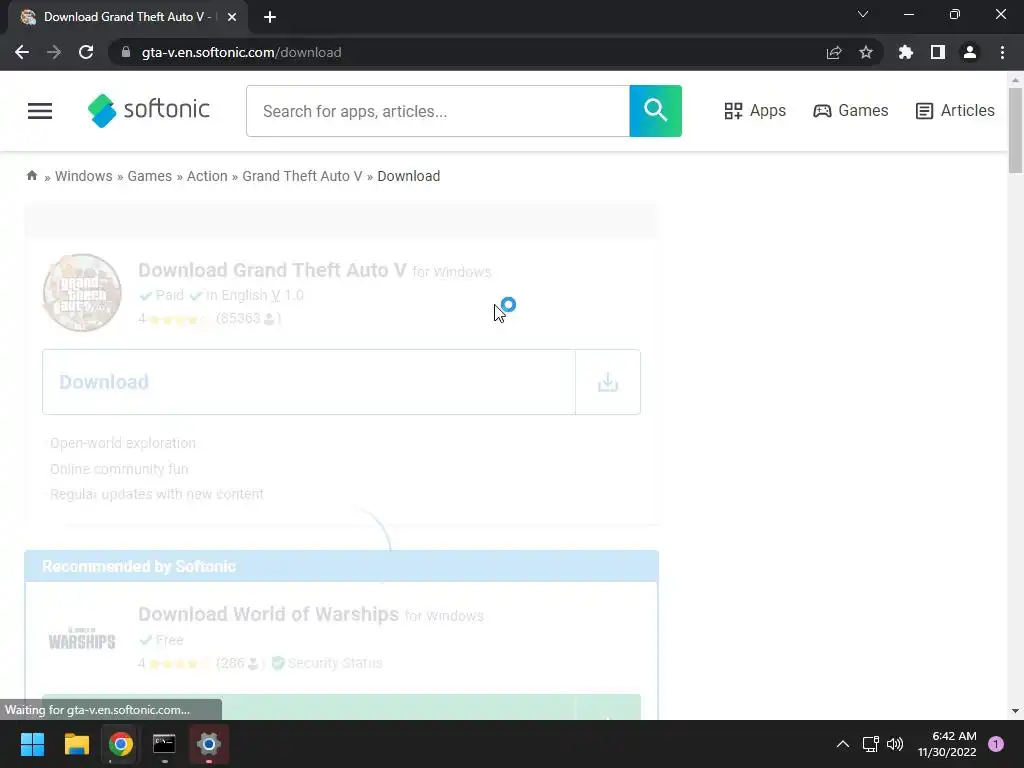The image size is (1024, 768).
Task: Focus the 'Search for apps, articles...' field
Action: point(438,111)
